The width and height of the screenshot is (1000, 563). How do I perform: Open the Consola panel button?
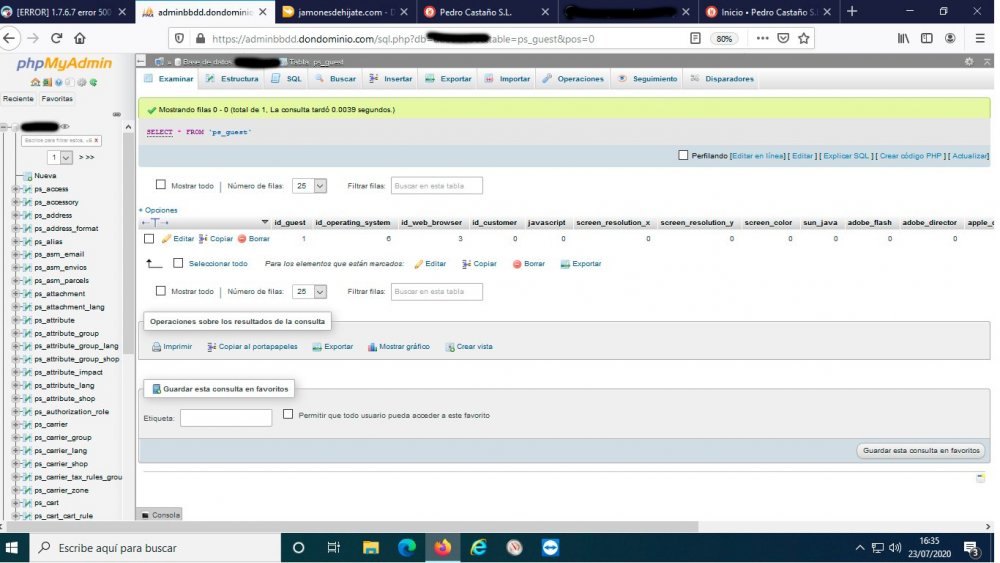160,515
